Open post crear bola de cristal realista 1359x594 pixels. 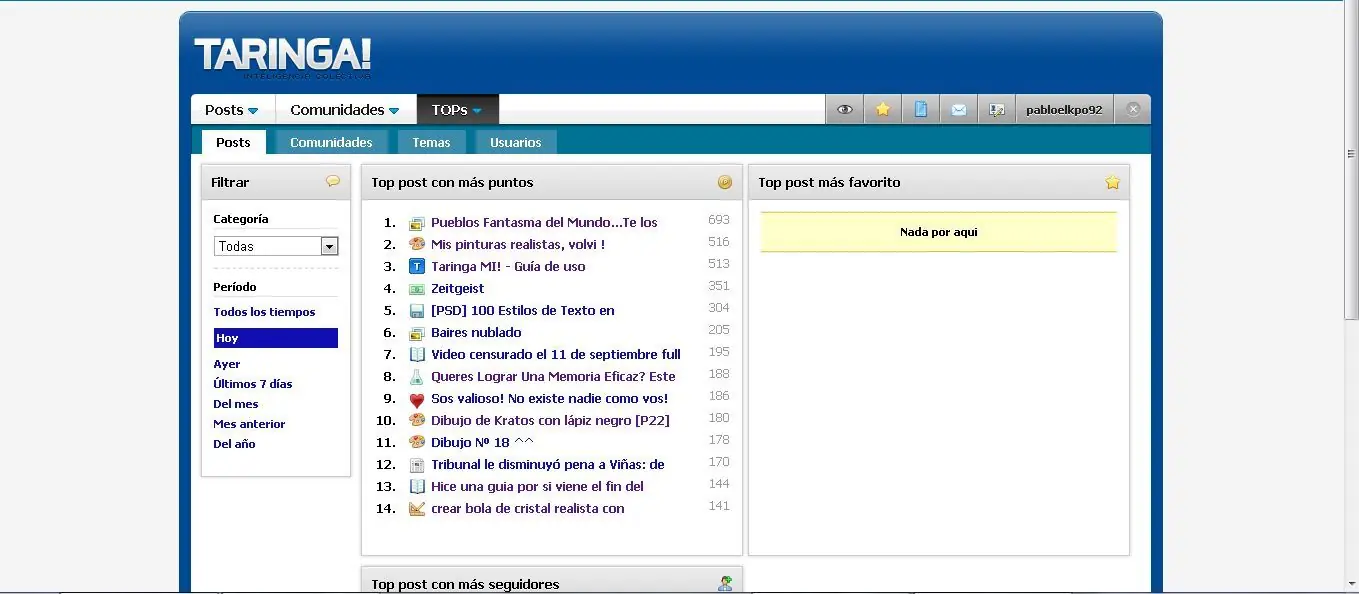[x=528, y=508]
